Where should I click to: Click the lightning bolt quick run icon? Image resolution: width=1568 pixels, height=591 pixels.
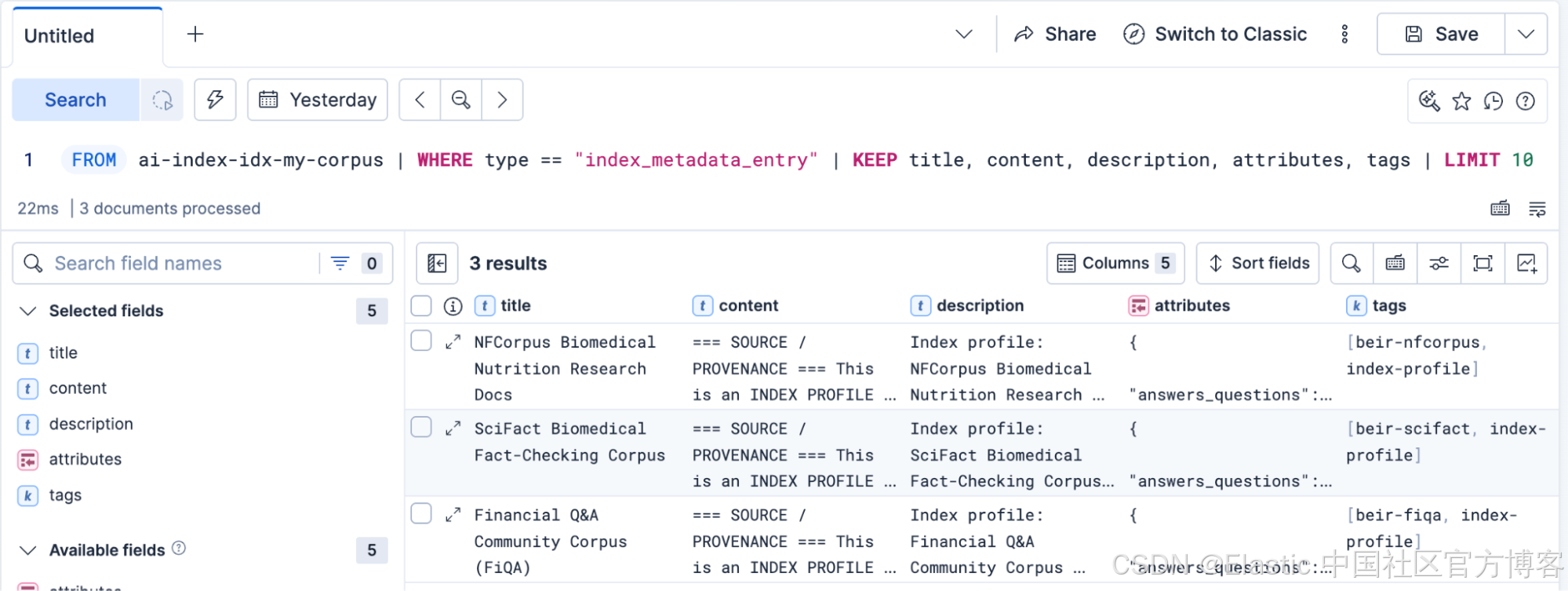pyautogui.click(x=215, y=100)
